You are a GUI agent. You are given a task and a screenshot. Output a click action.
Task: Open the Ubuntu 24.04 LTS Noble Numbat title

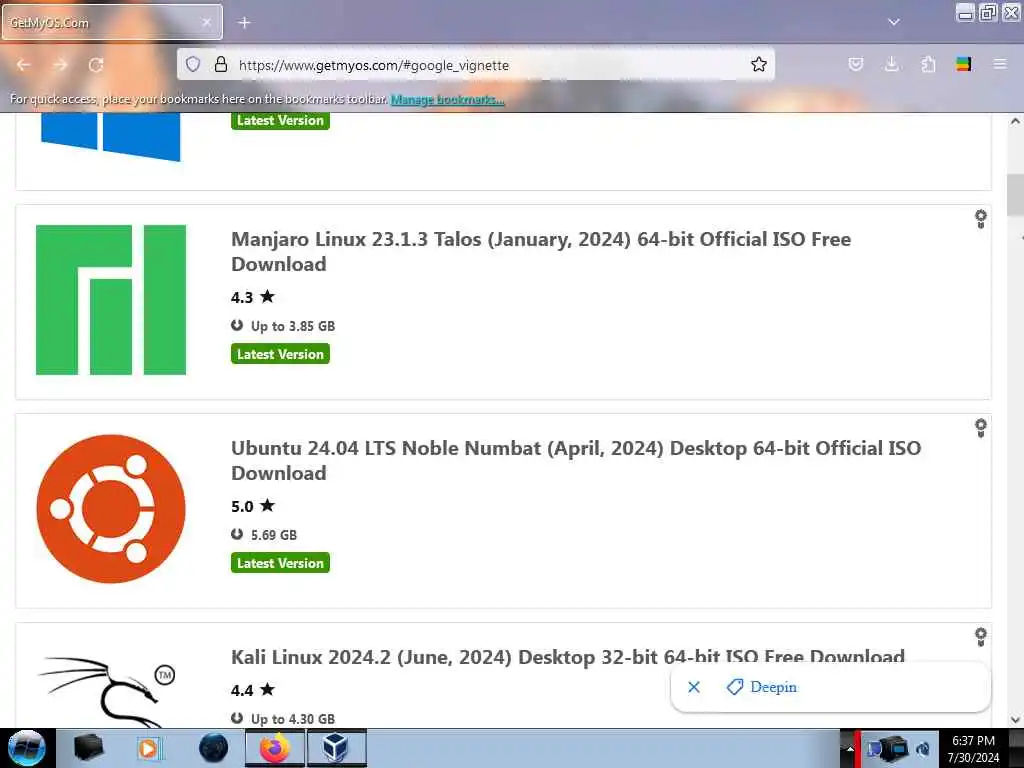click(x=576, y=460)
